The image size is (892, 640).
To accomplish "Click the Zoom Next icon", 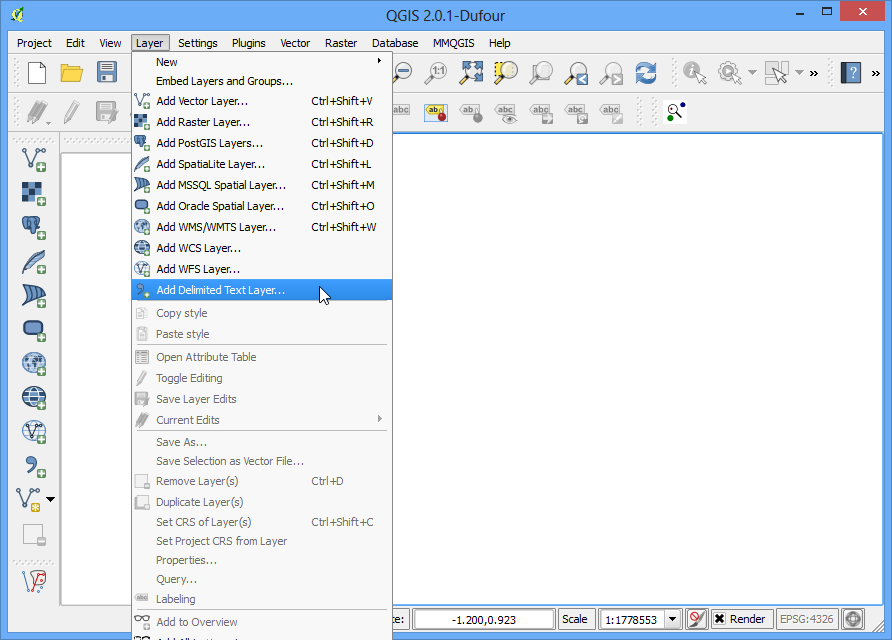I will 612,73.
